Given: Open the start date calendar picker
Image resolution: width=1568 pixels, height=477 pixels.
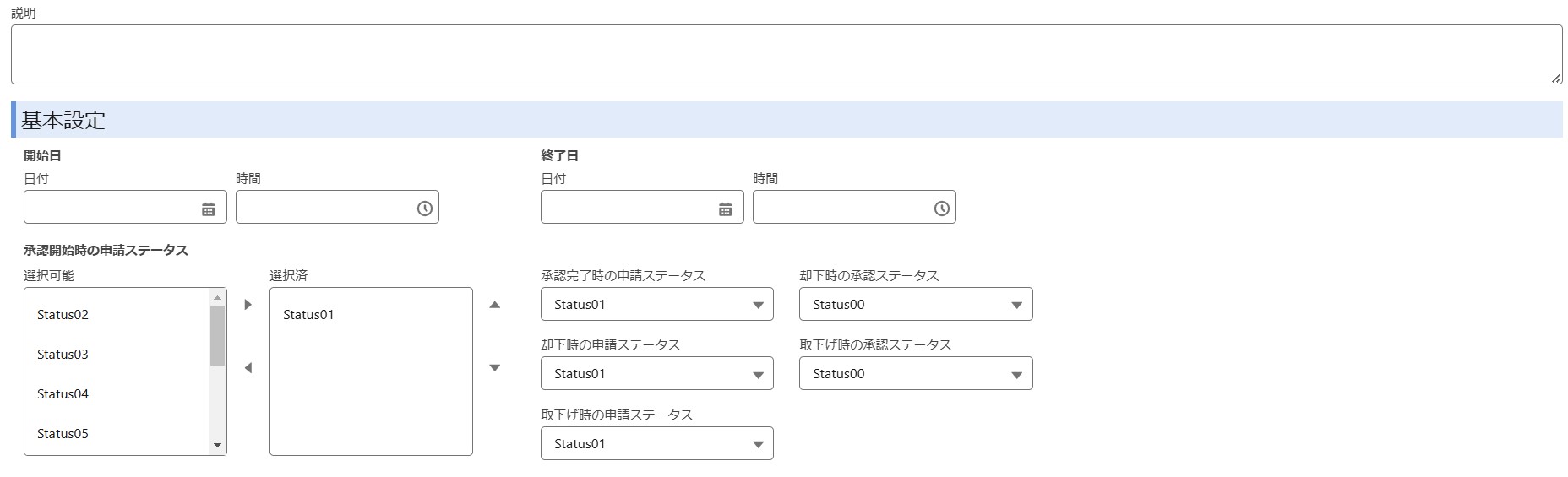Looking at the screenshot, I should 208,209.
